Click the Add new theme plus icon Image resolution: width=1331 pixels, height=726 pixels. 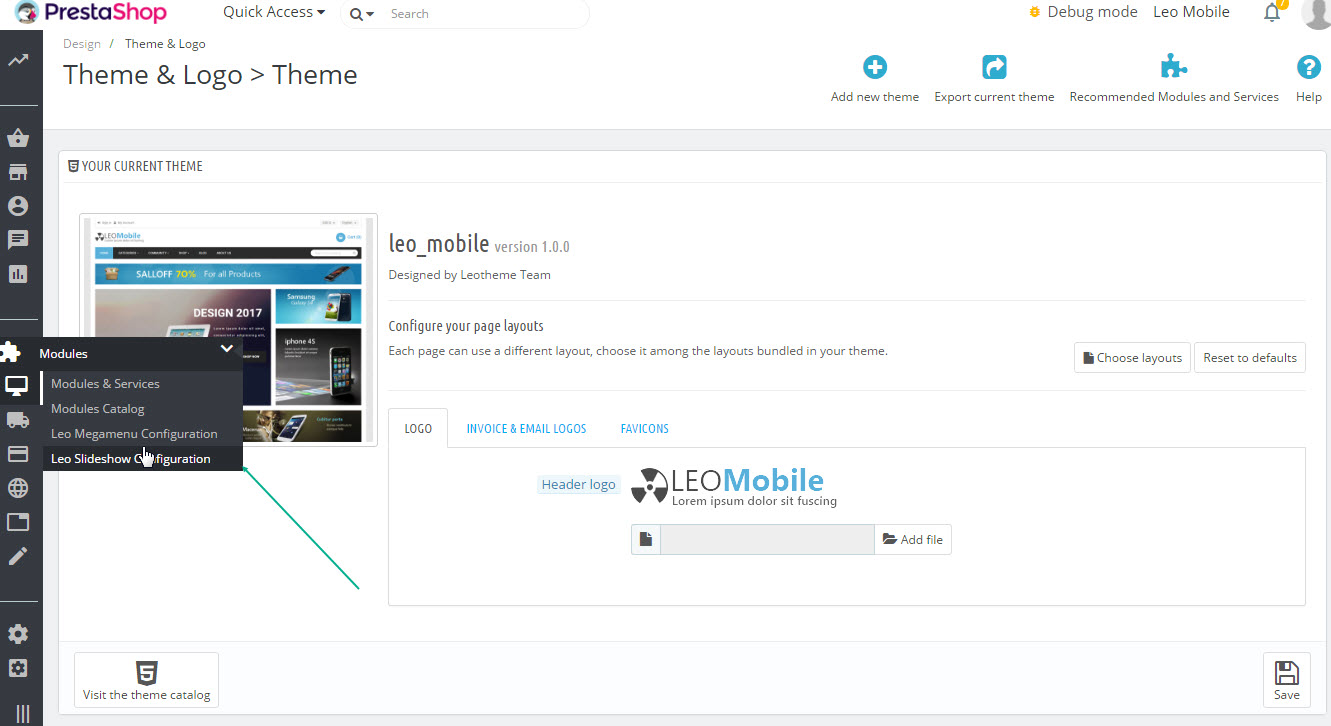click(x=875, y=67)
